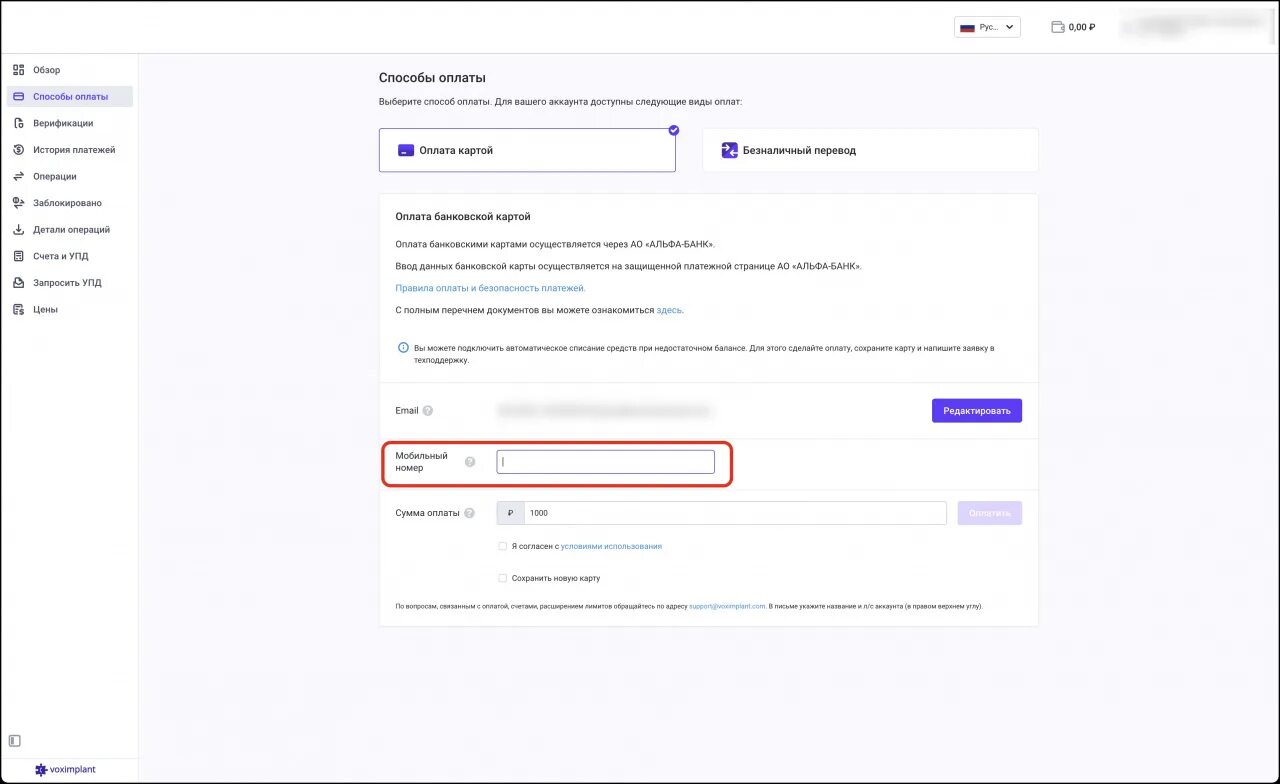Click the Детали операций download icon
The width and height of the screenshot is (1280, 784).
click(x=18, y=229)
